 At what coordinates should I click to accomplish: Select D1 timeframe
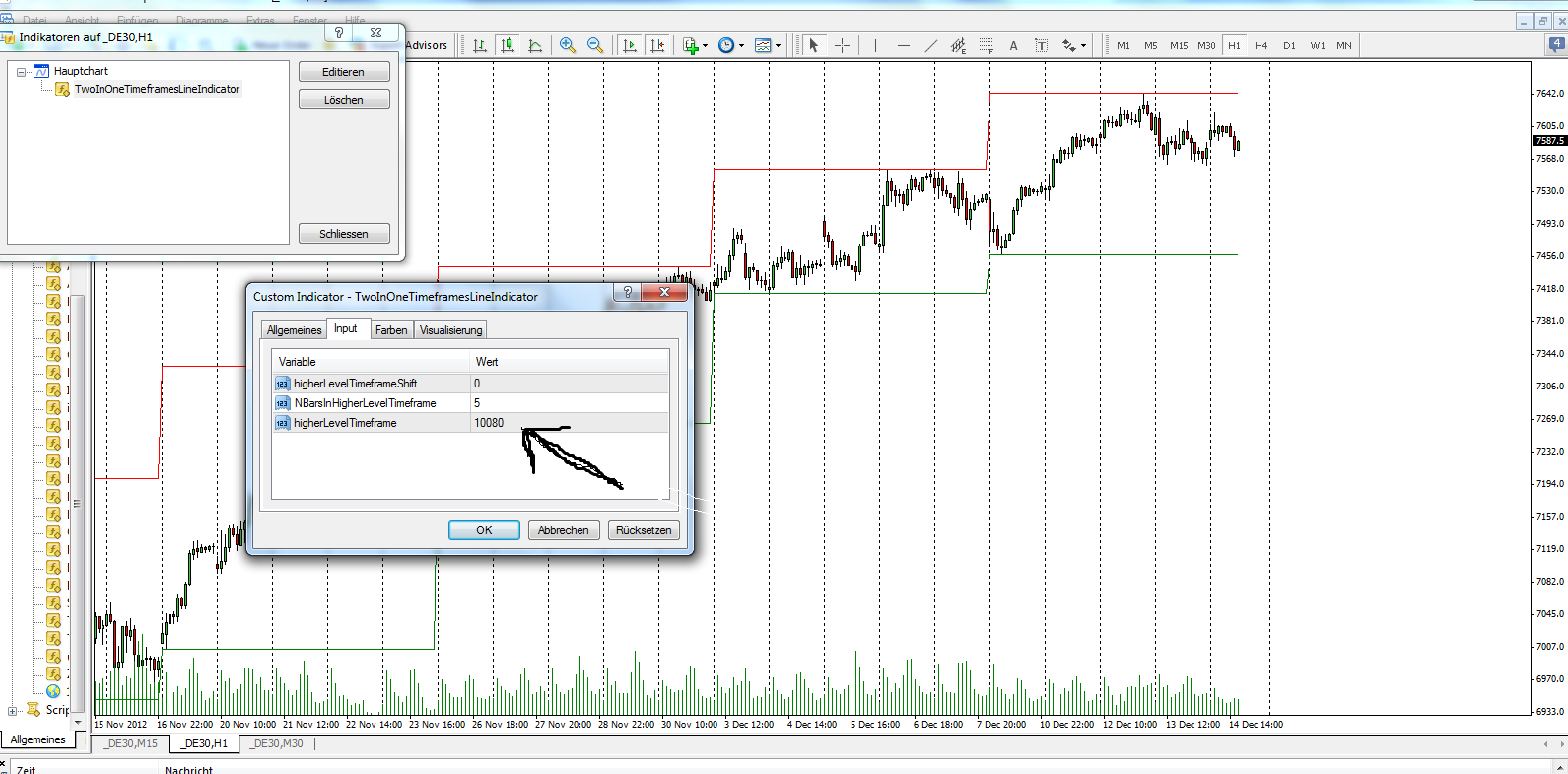tap(1289, 45)
